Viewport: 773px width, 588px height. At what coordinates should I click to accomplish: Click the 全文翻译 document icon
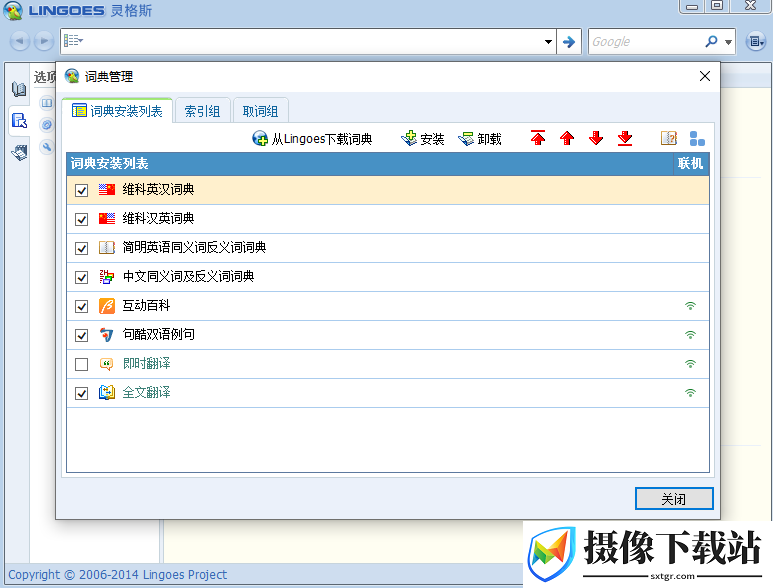pos(106,393)
